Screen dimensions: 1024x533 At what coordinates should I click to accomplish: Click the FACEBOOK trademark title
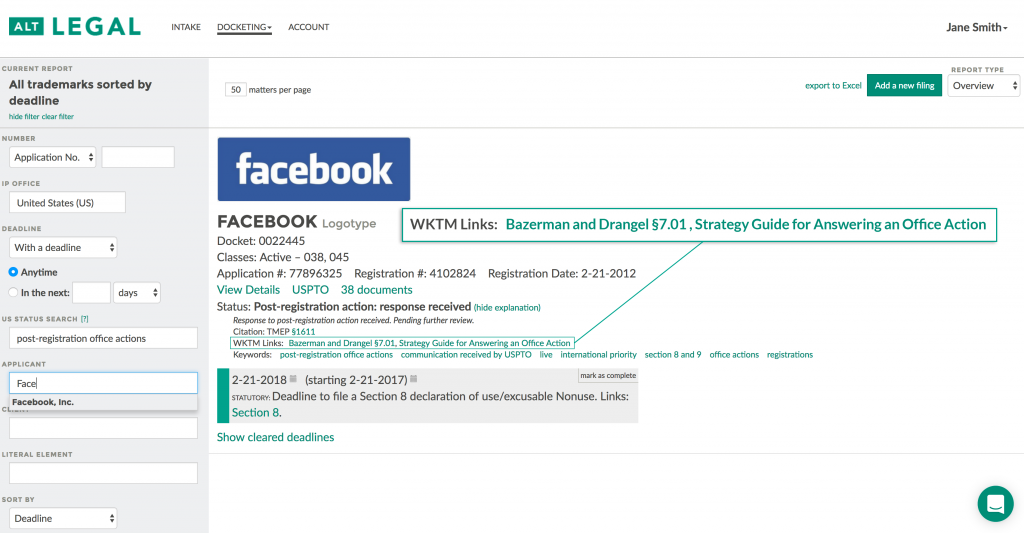(267, 221)
